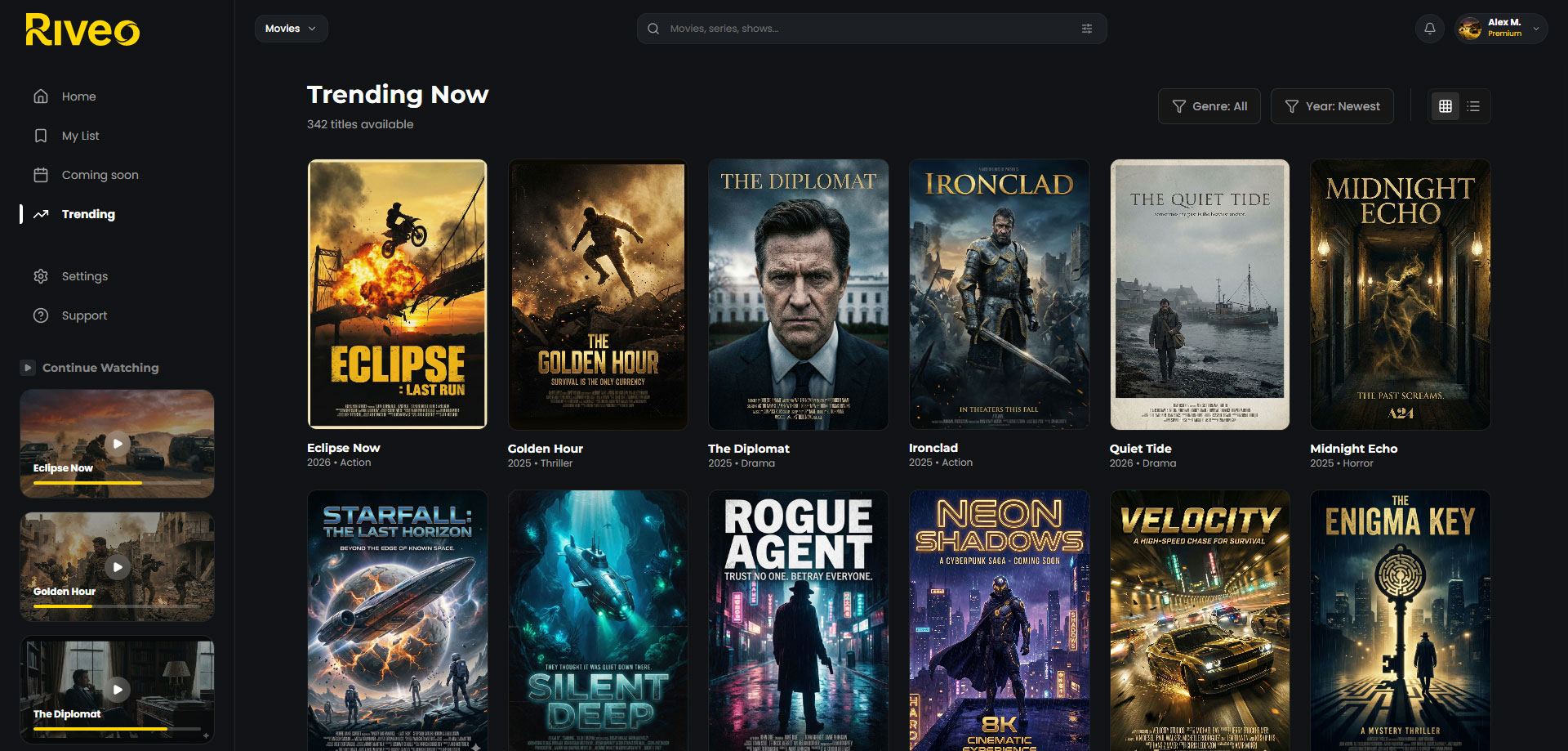Screen dimensions: 1568x751
Task: Switch to list view layout
Action: click(1473, 106)
